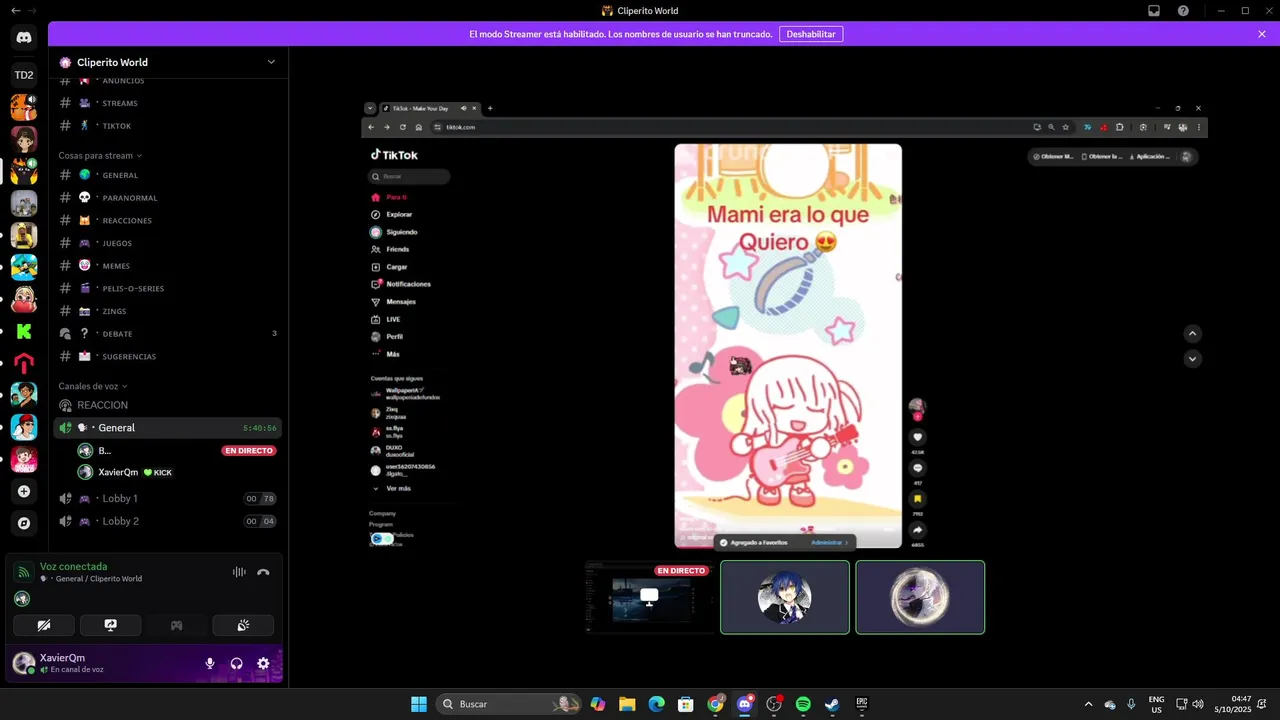Open File Explorer from the taskbar
Screen dimensions: 1280x720
click(627, 704)
